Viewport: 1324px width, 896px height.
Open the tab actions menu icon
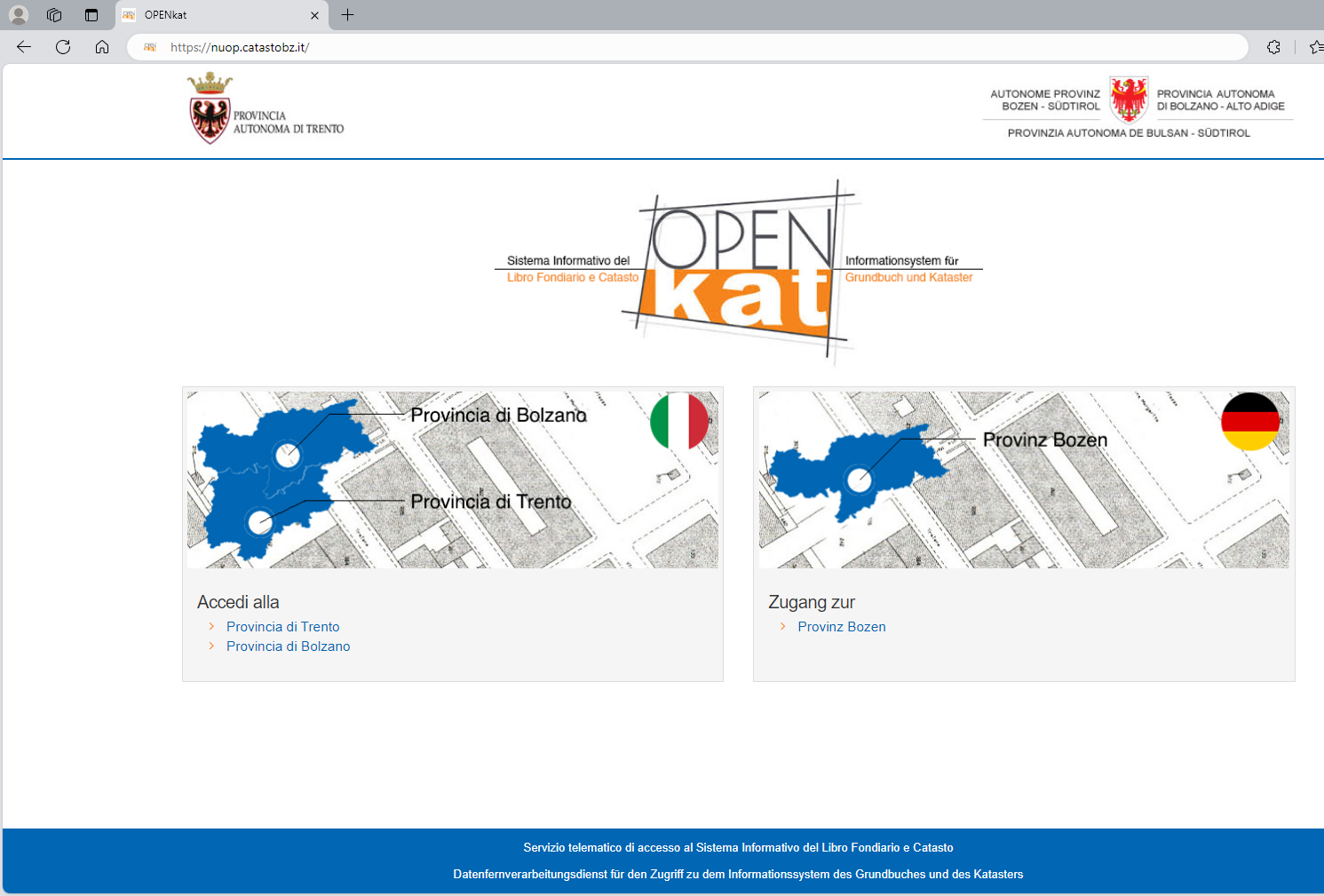click(x=91, y=15)
